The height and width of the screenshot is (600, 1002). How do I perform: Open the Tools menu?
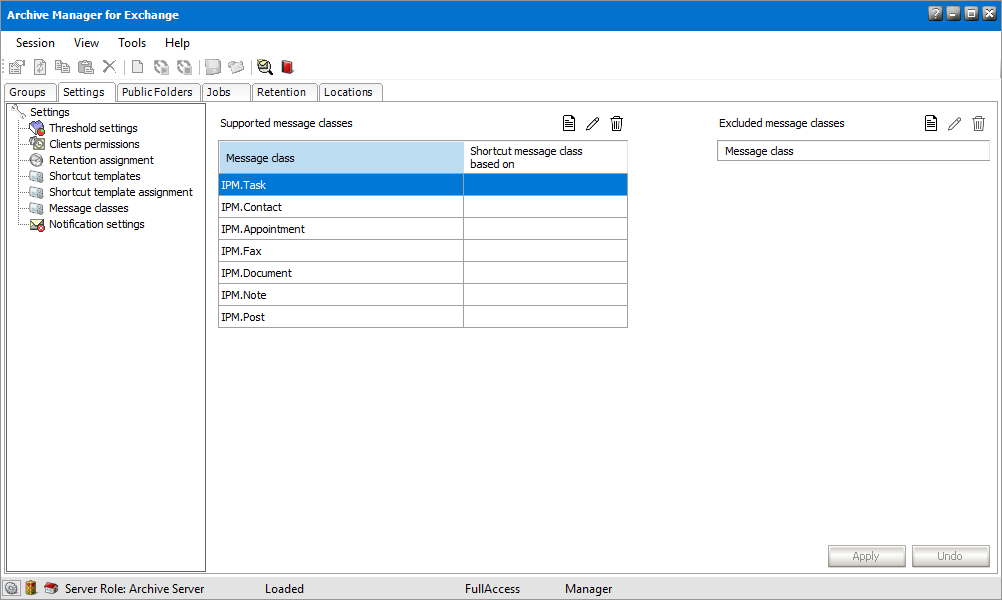tap(132, 43)
